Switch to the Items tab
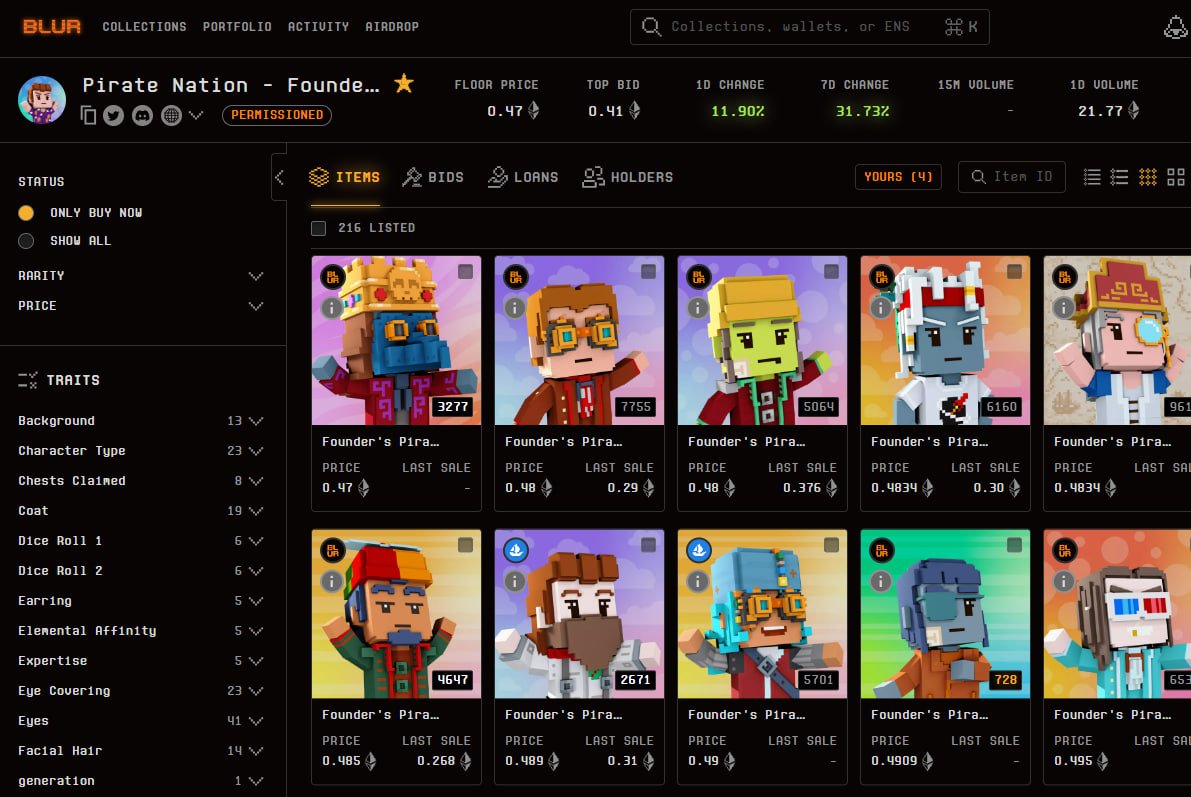This screenshot has width=1191, height=797. click(x=345, y=177)
